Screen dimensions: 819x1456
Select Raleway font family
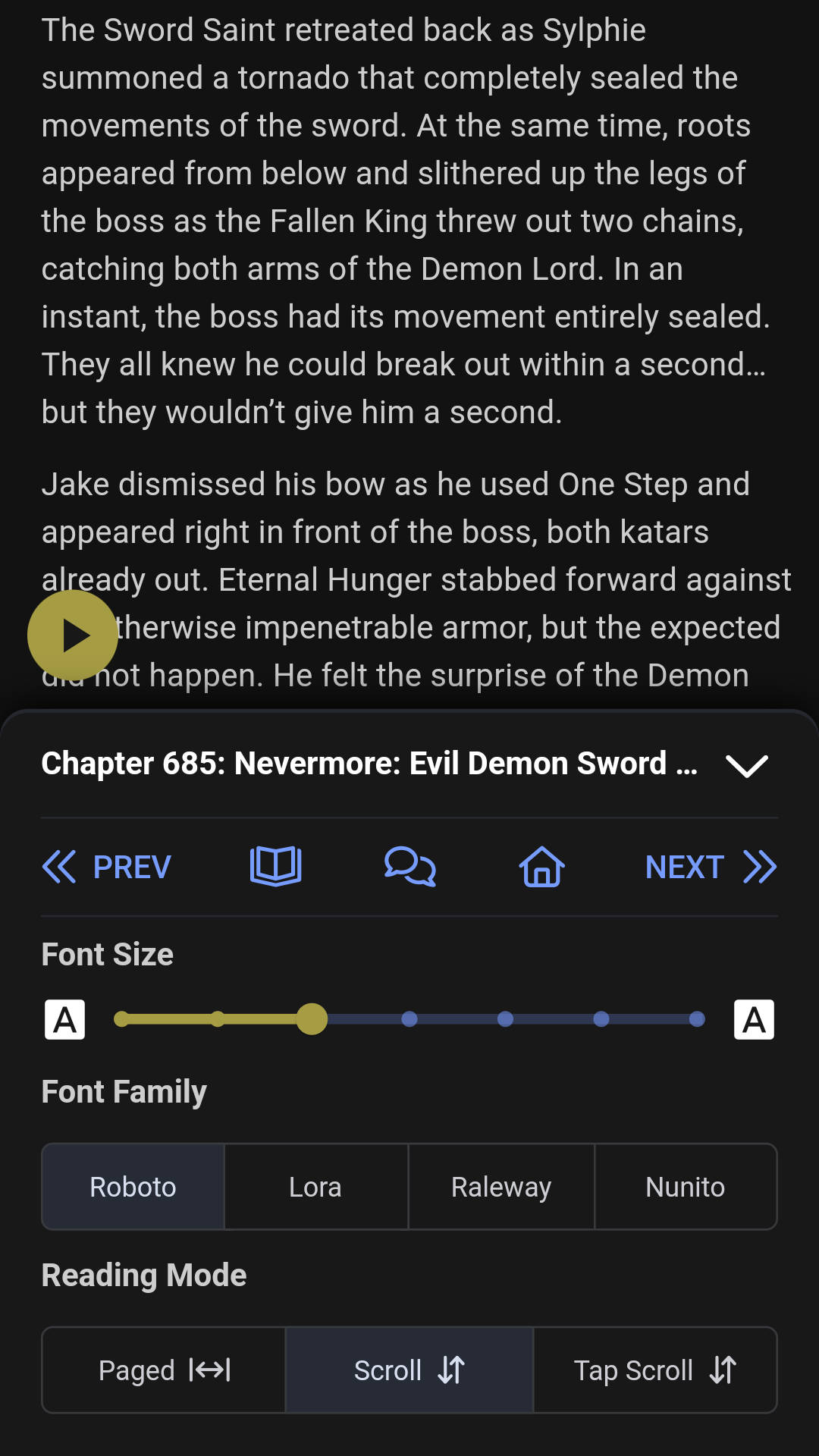click(x=501, y=1187)
